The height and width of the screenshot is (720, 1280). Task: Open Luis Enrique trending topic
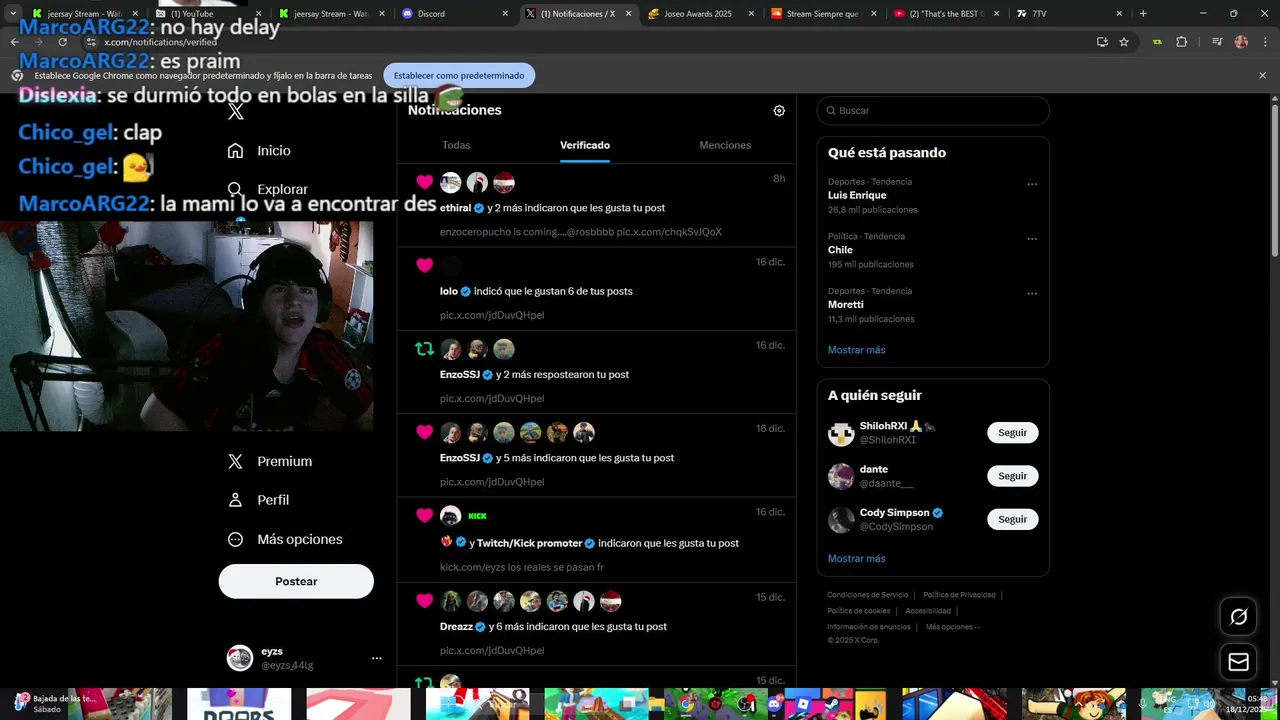click(x=933, y=196)
